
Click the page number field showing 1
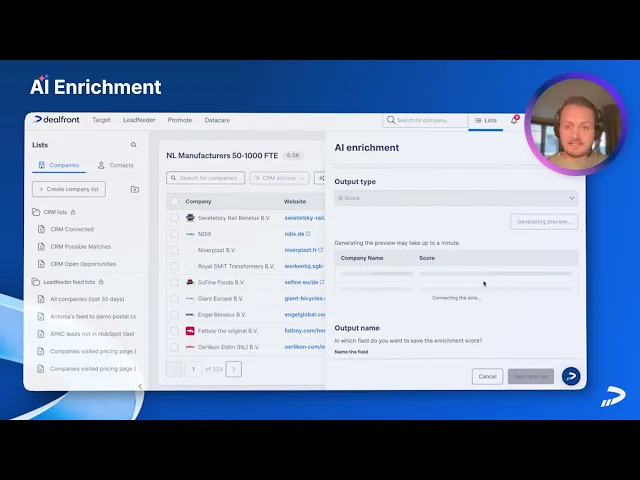(193, 369)
